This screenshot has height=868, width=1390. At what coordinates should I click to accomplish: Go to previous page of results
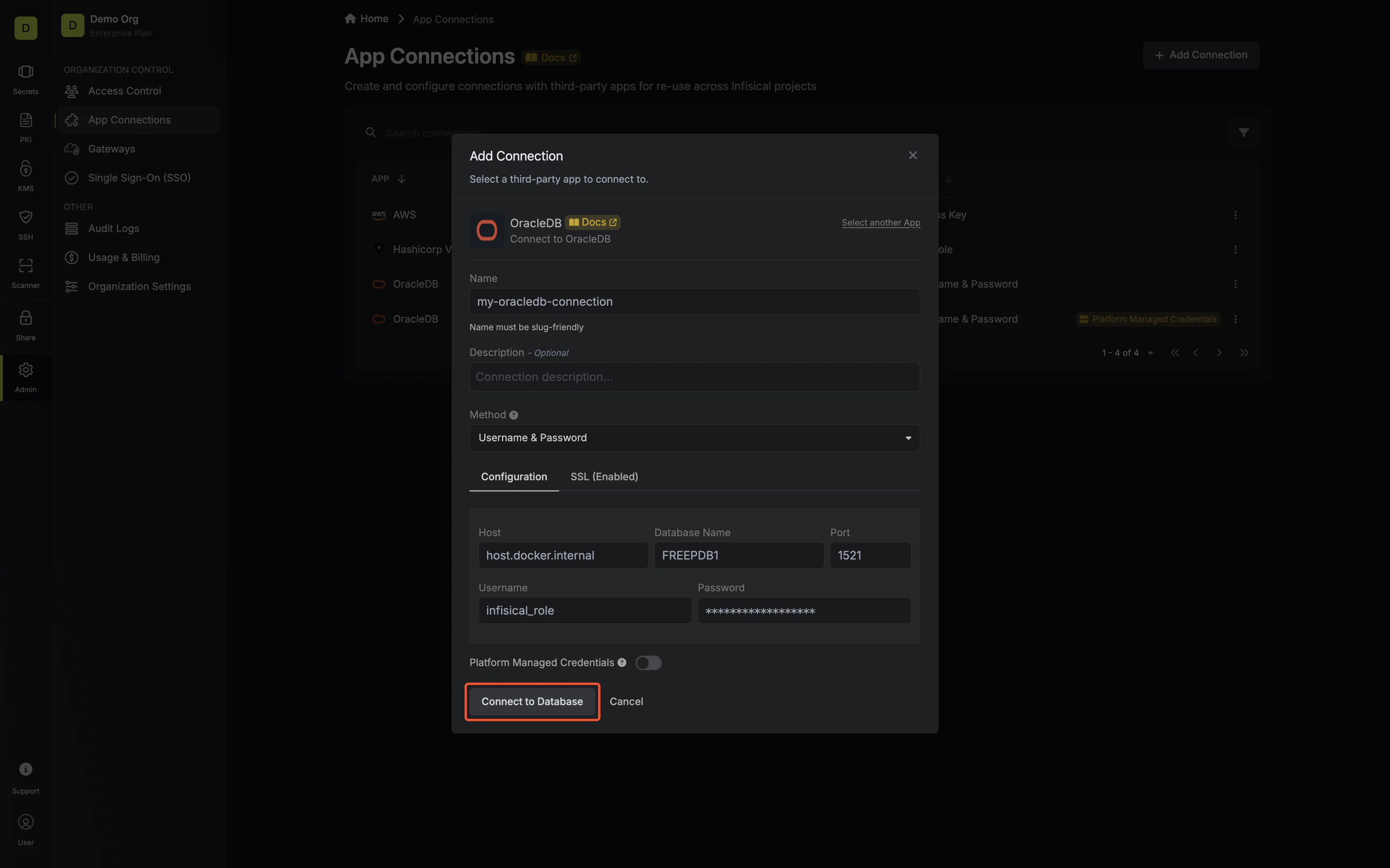point(1196,353)
